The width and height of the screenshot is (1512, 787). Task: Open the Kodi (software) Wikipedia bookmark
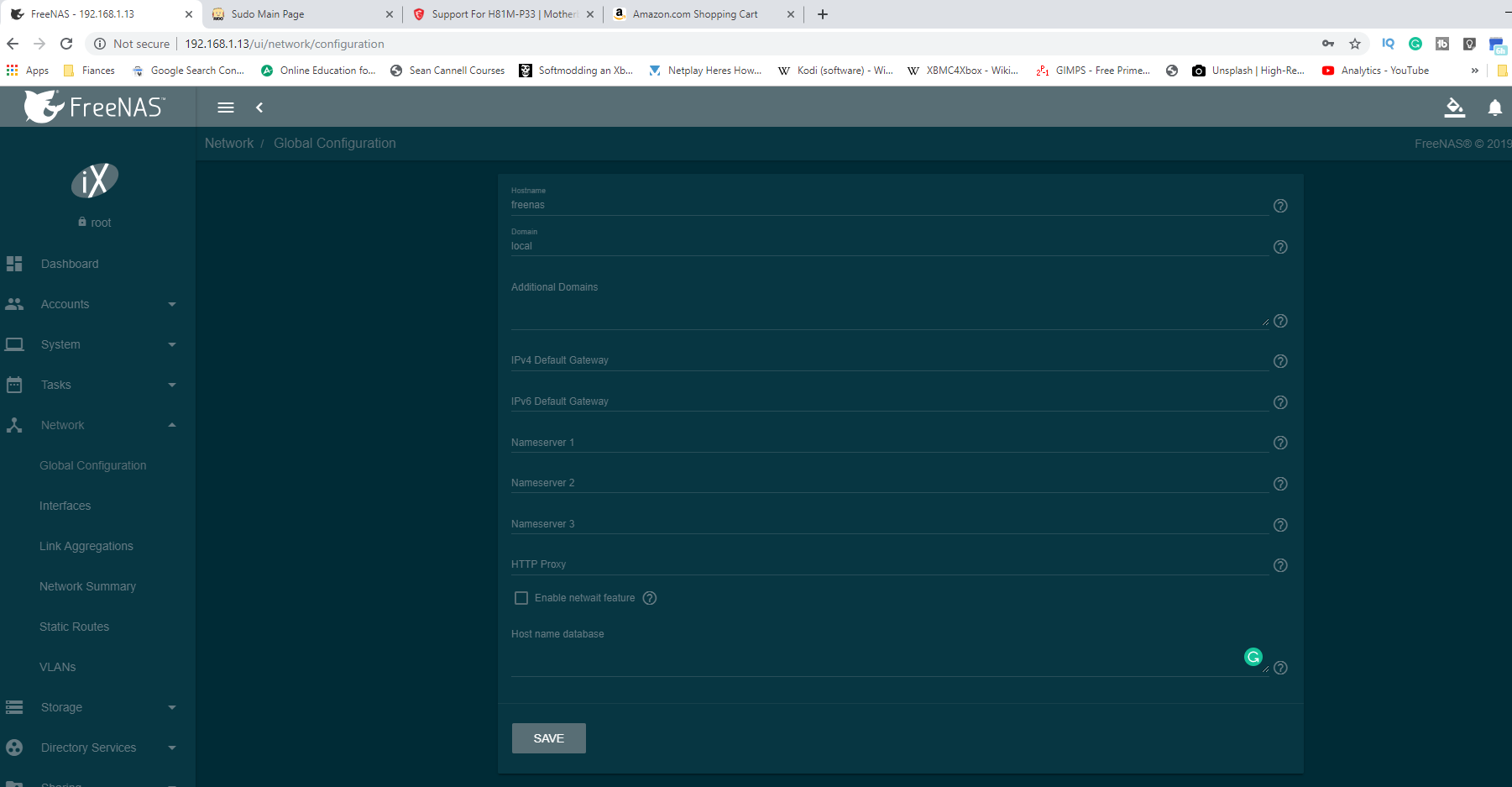coord(835,71)
